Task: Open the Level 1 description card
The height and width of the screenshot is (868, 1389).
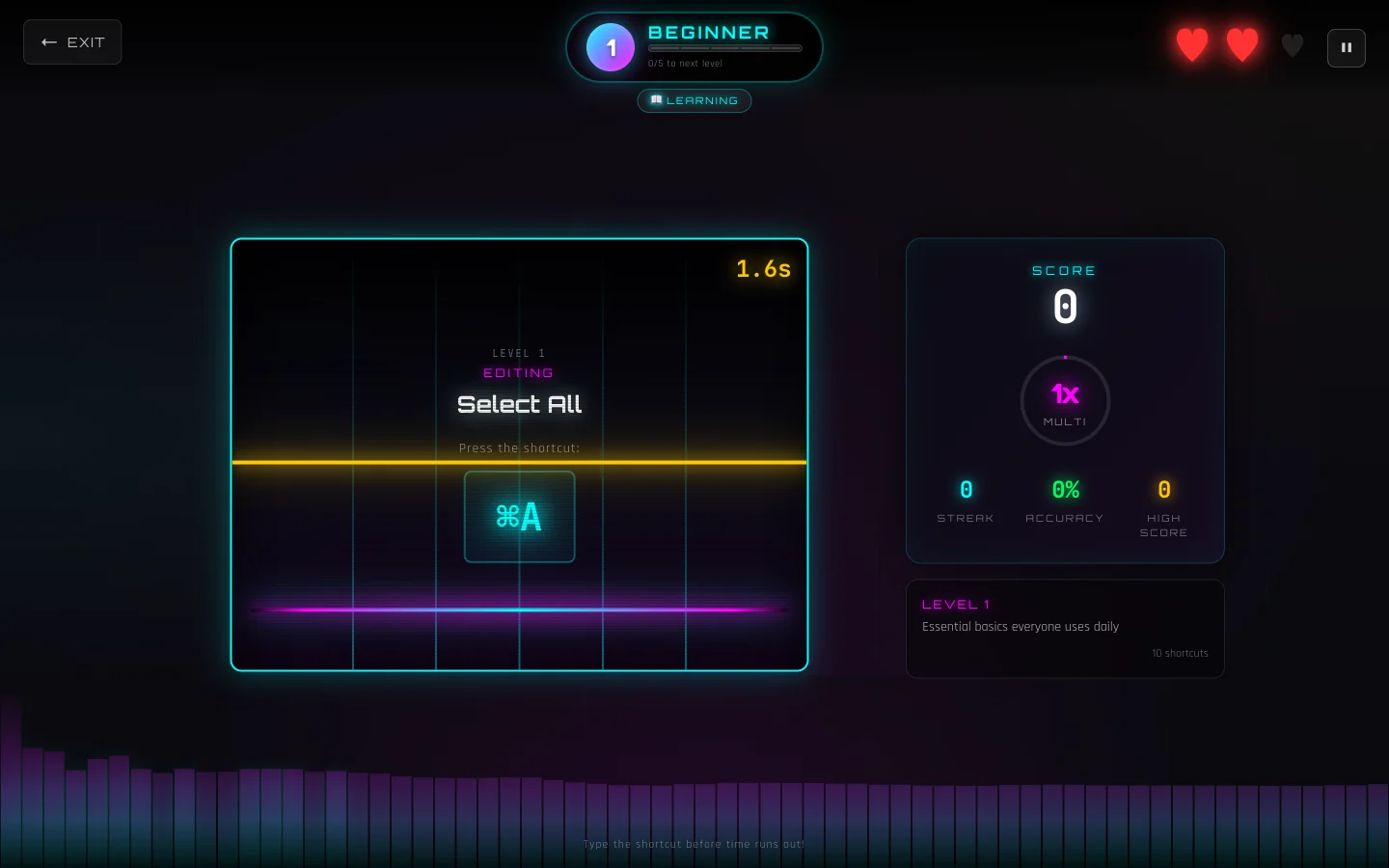Action: pos(1065,629)
